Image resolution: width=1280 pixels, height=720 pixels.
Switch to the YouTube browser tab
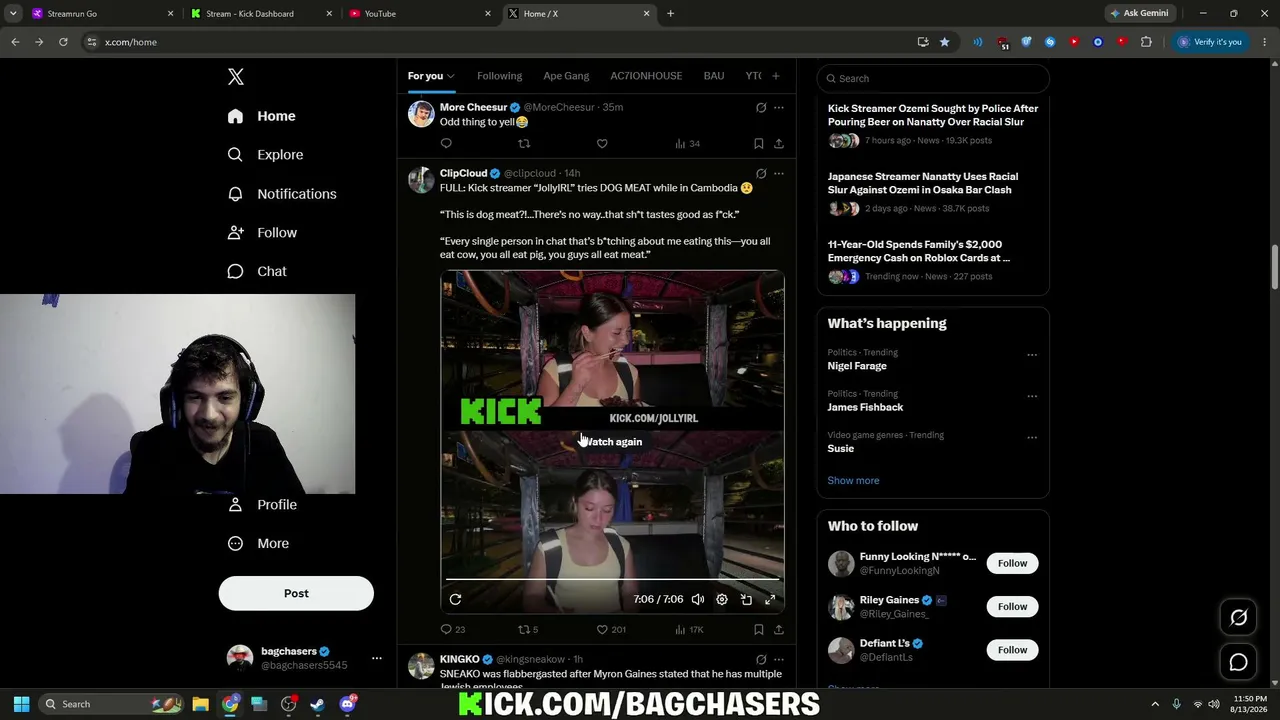click(420, 14)
